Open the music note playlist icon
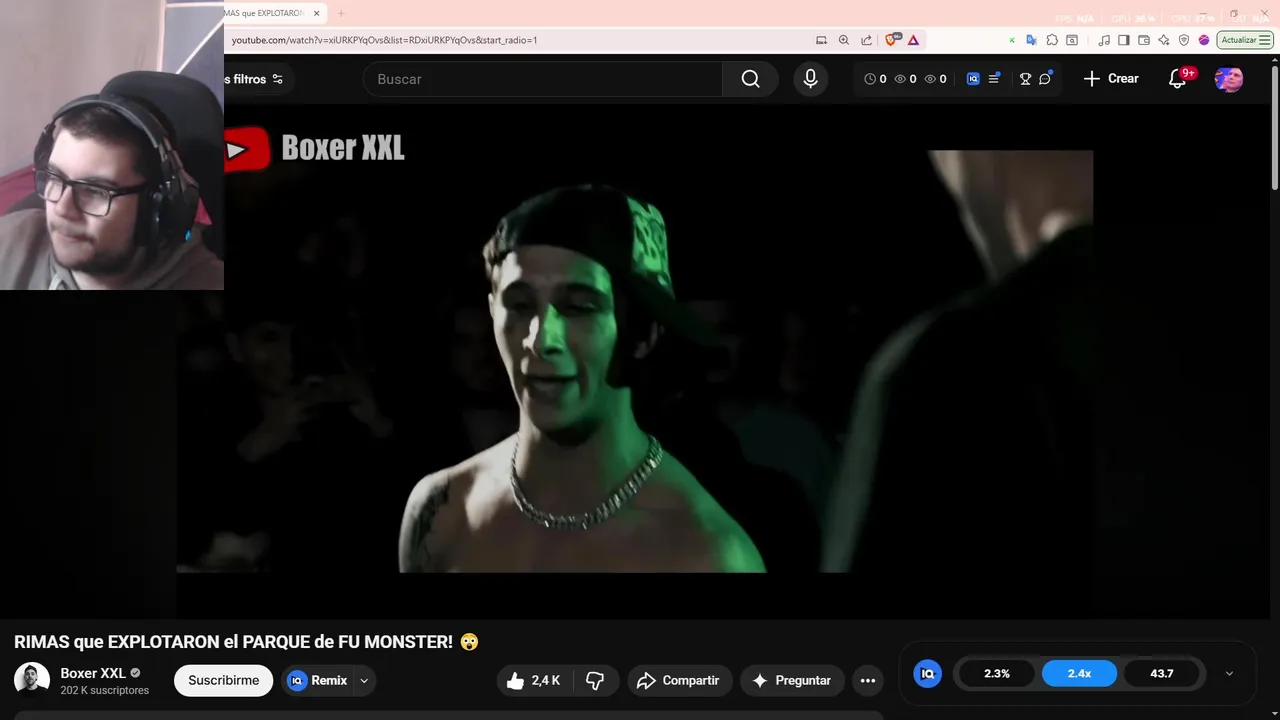 click(x=1104, y=40)
